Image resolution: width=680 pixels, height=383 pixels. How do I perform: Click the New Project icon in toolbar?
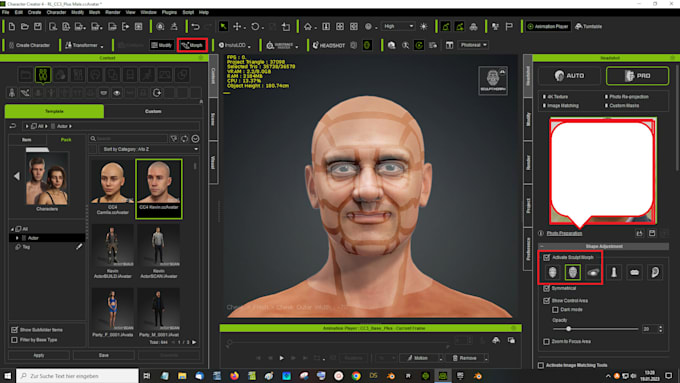[12, 26]
